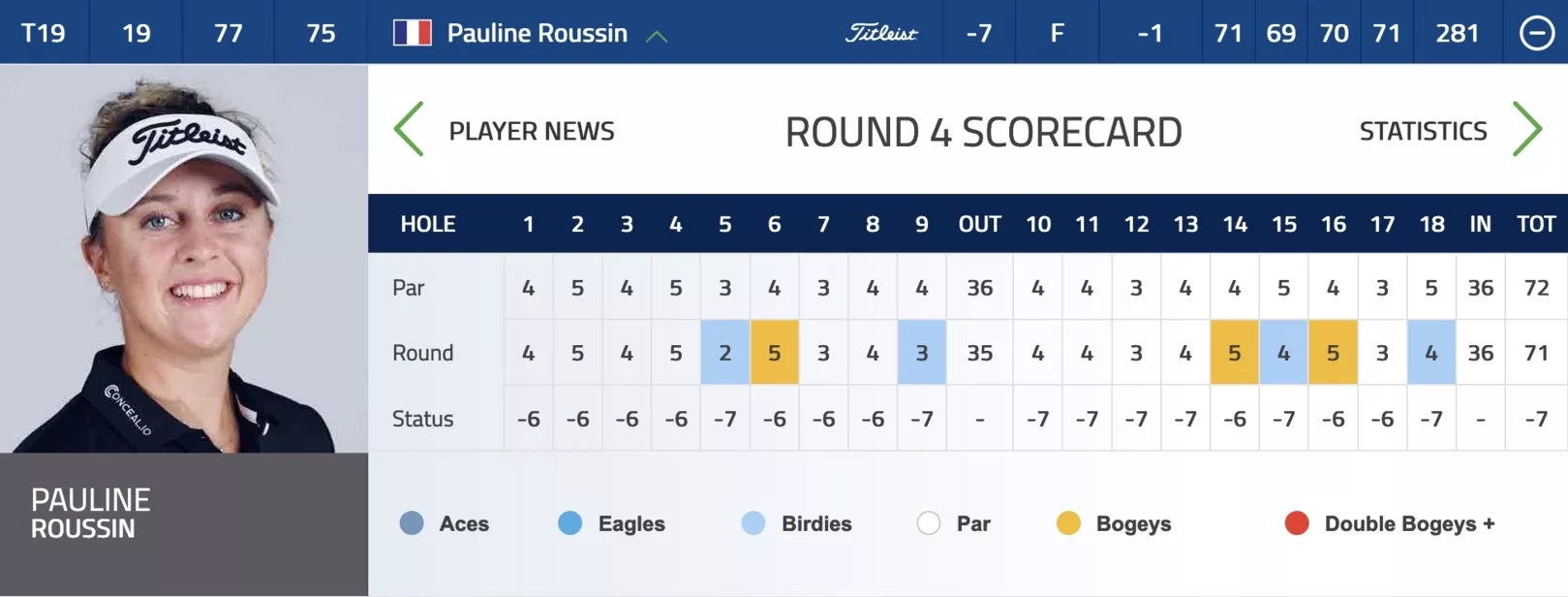Collapse player row with minus circle icon
The height and width of the screenshot is (597, 1568).
[x=1536, y=33]
